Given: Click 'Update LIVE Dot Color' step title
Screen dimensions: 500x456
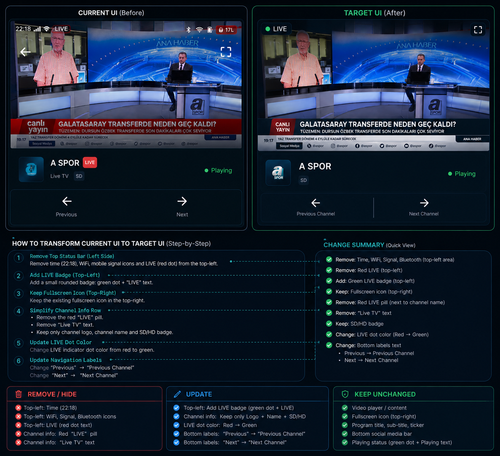Looking at the screenshot, I should point(60,342).
